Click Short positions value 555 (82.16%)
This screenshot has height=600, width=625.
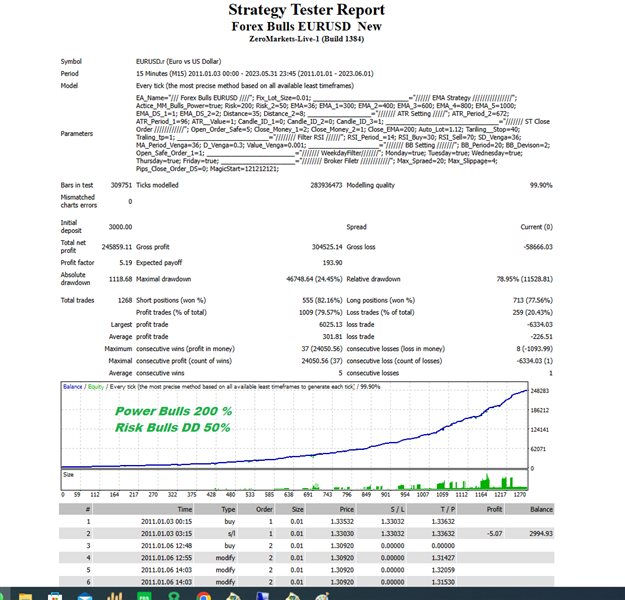[x=322, y=300]
